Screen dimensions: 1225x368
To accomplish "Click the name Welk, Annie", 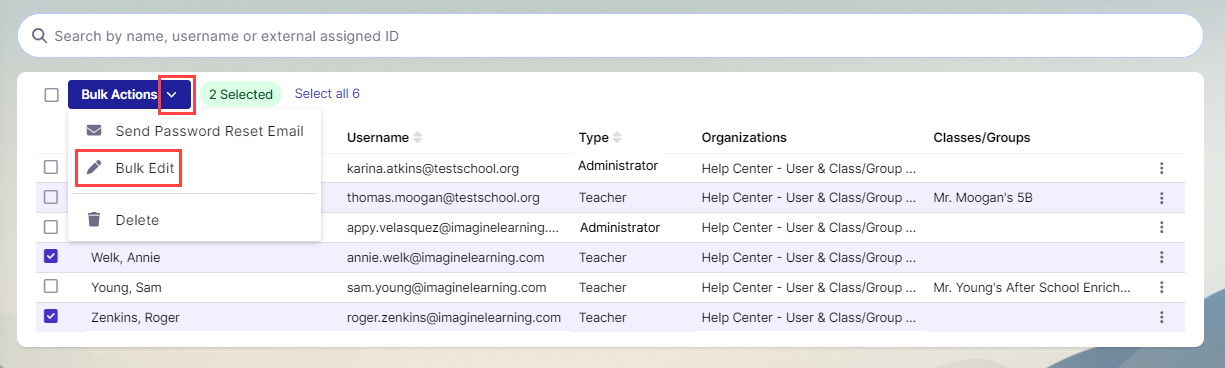I will 125,257.
